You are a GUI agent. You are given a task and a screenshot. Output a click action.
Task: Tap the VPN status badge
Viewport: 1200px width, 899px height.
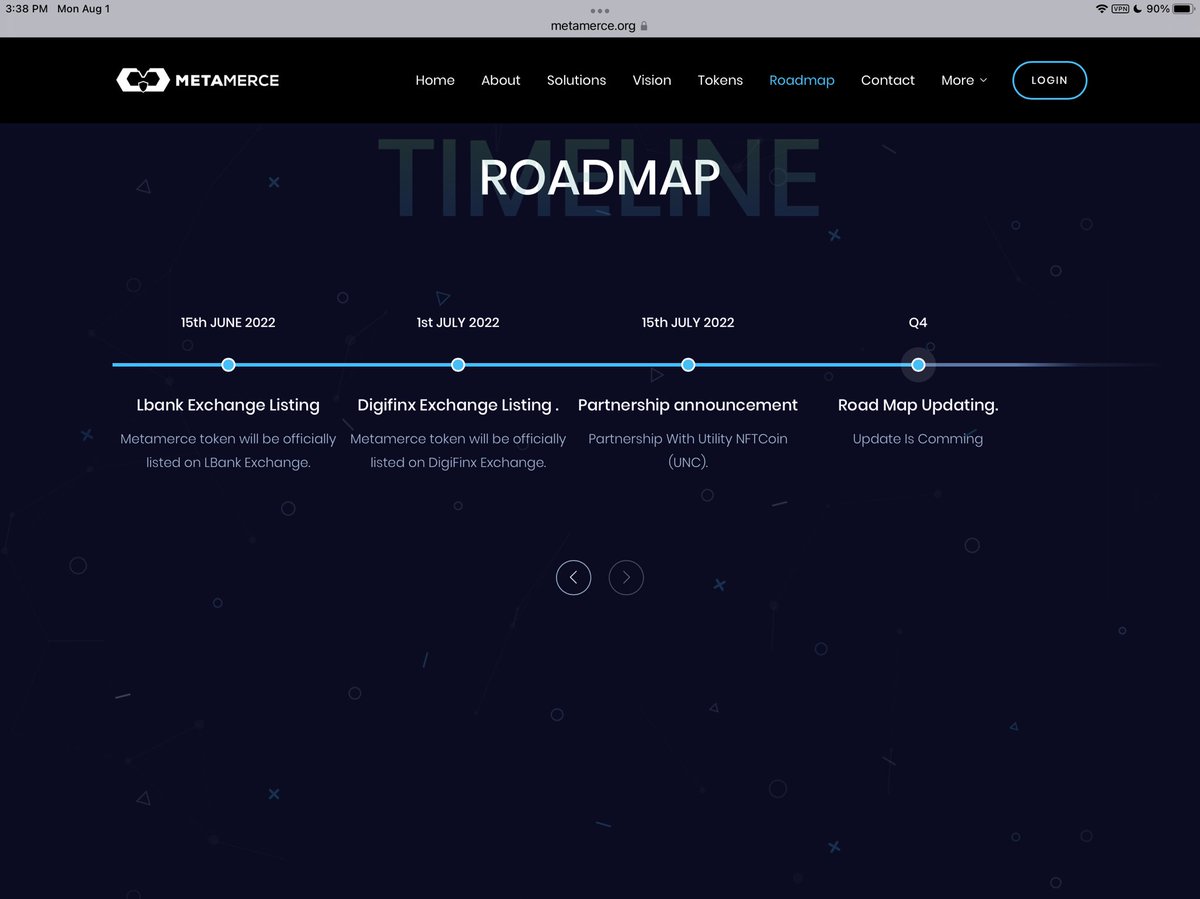point(1121,9)
